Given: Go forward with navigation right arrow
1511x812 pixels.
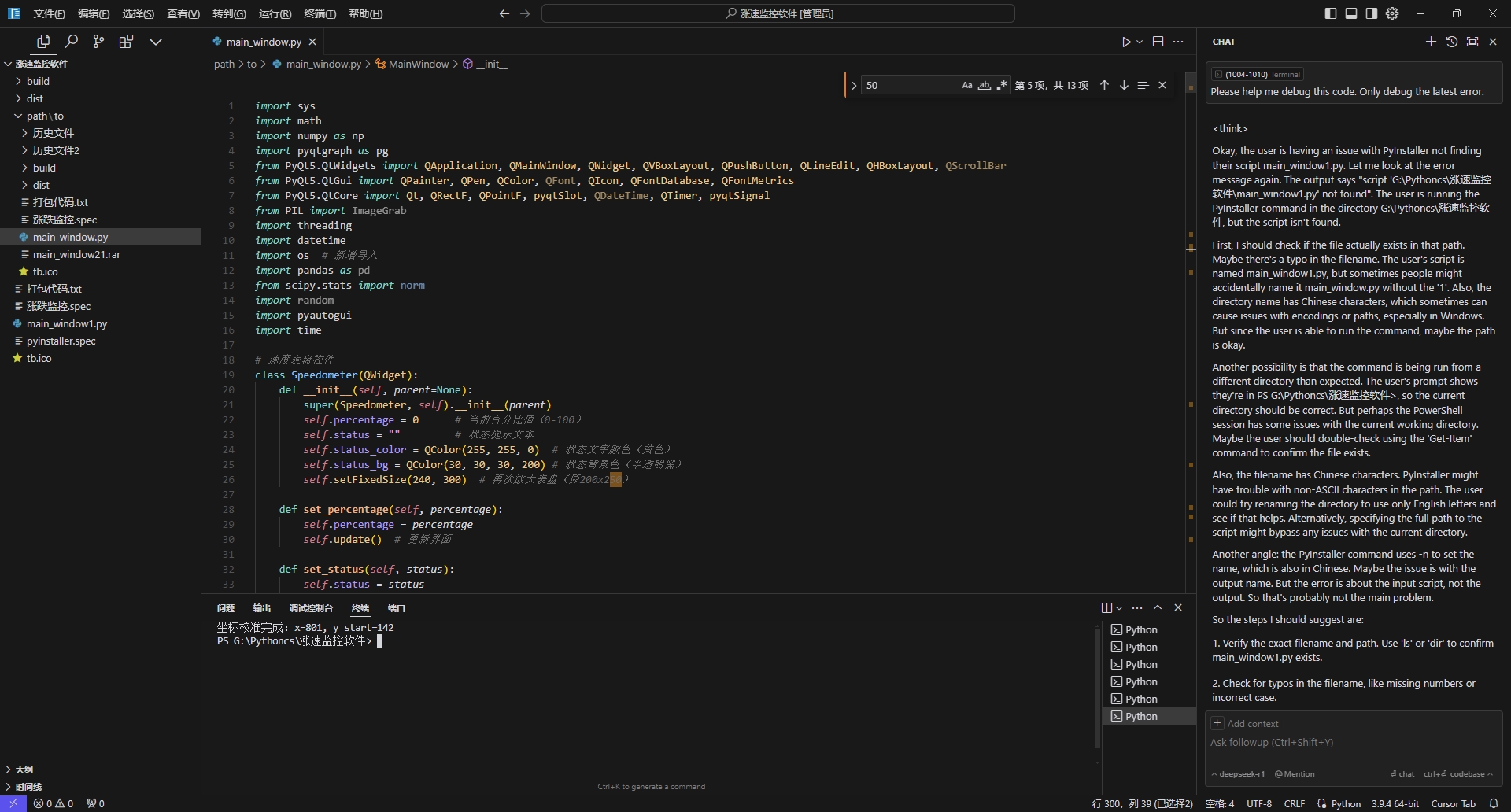Looking at the screenshot, I should pyautogui.click(x=525, y=13).
